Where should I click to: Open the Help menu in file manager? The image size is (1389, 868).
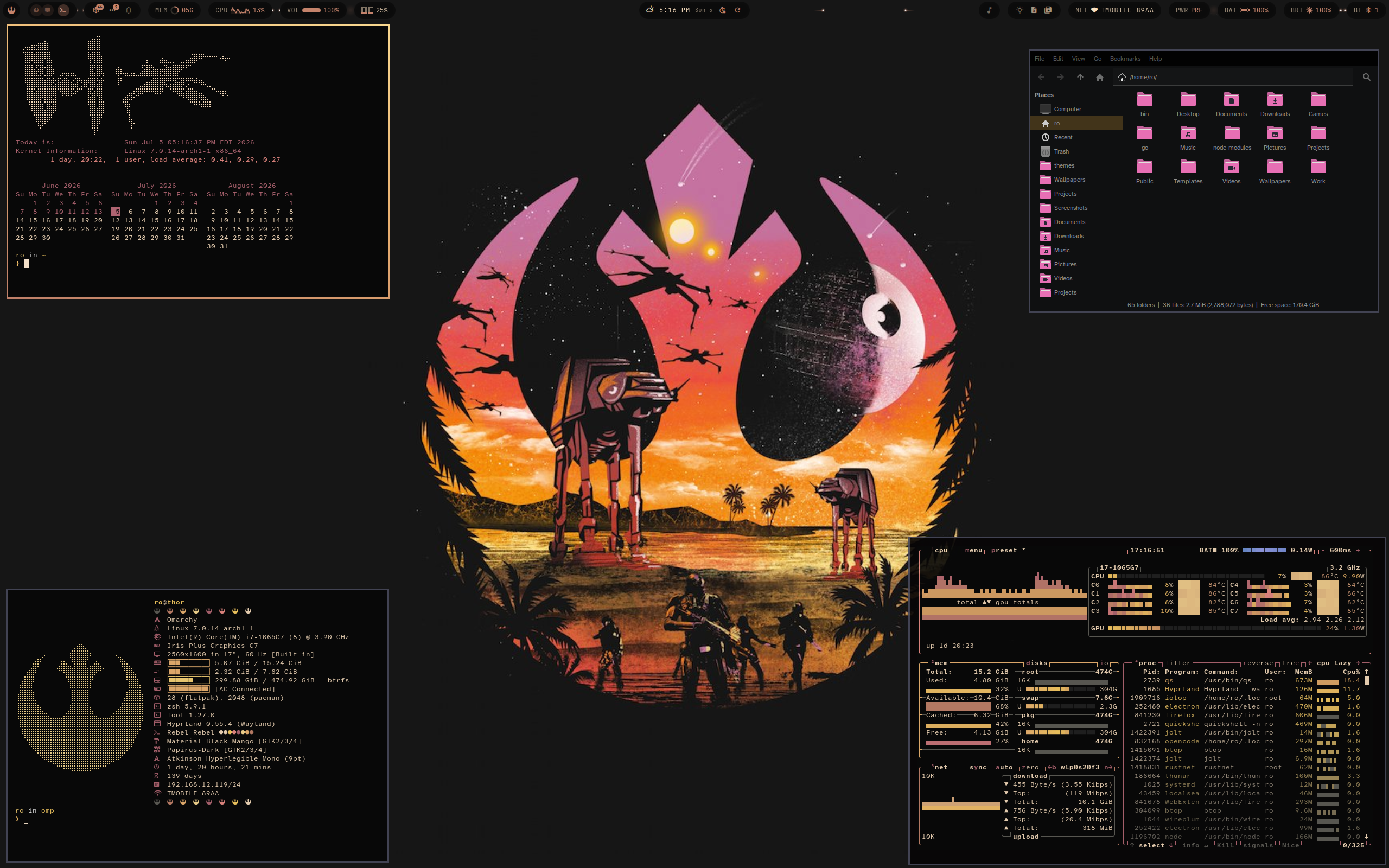point(1155,59)
